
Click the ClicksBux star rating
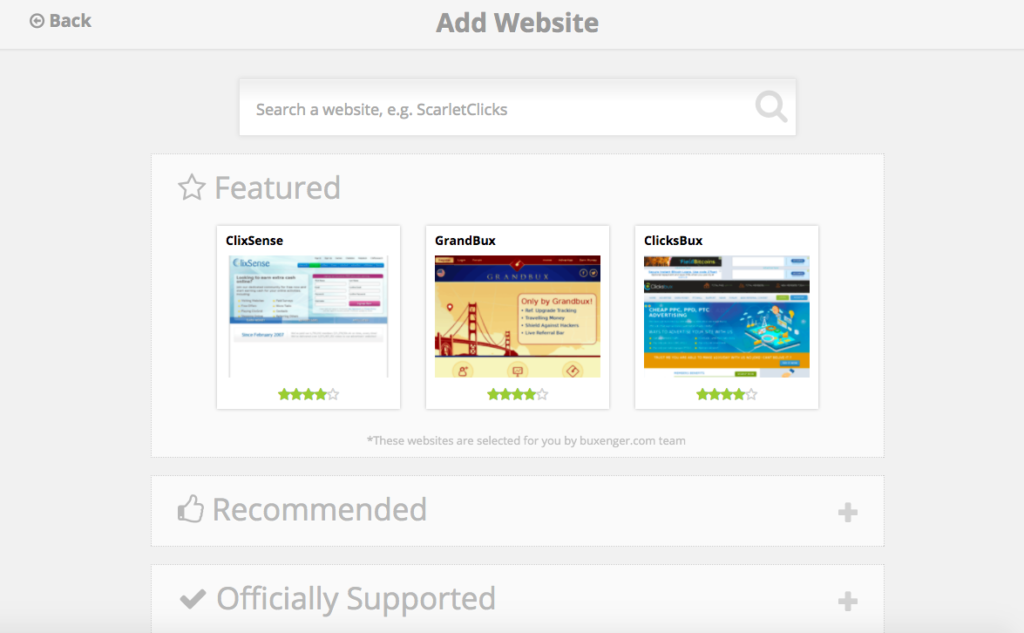pyautogui.click(x=726, y=394)
